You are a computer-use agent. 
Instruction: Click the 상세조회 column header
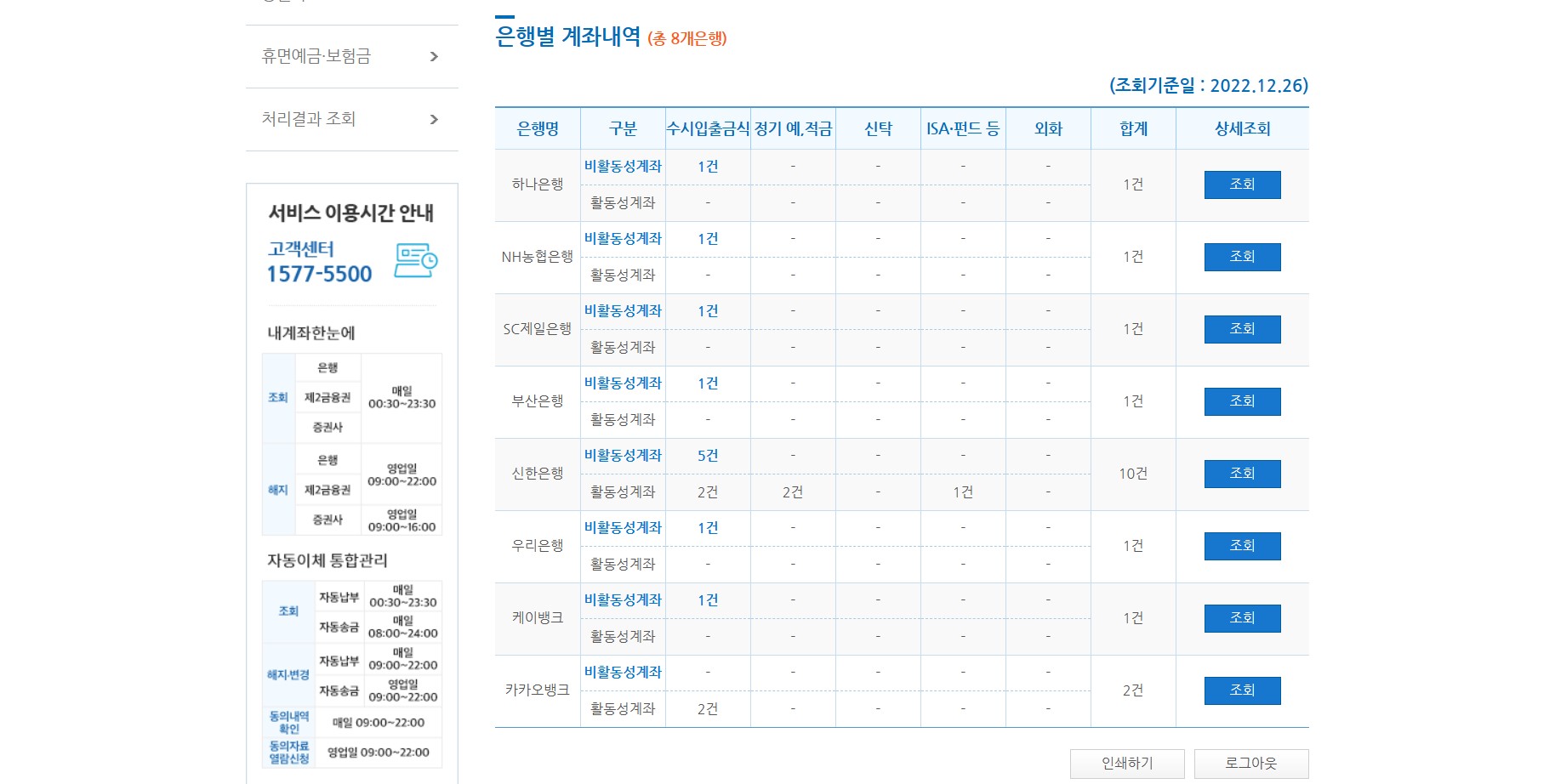click(x=1241, y=128)
